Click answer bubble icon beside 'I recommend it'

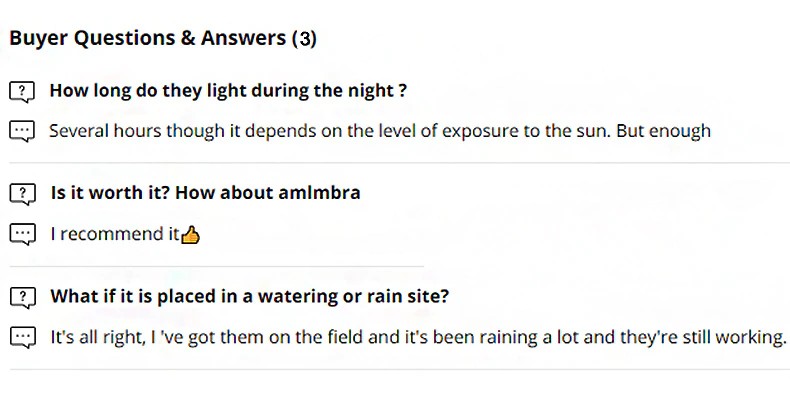[22, 235]
